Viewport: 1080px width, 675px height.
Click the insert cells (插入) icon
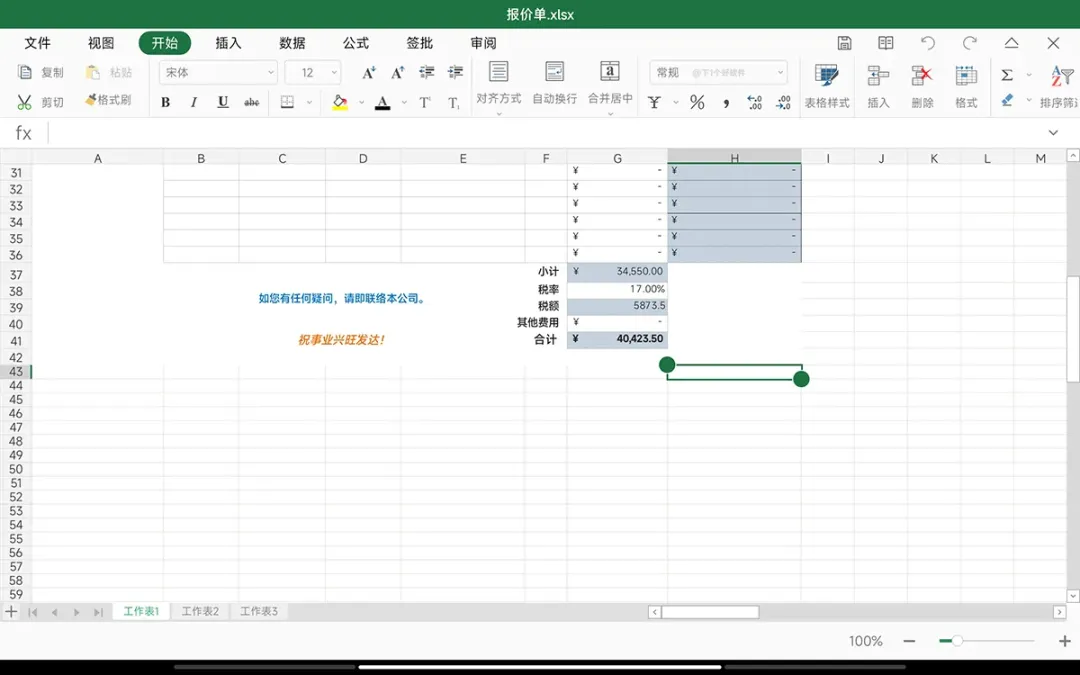pyautogui.click(x=878, y=75)
